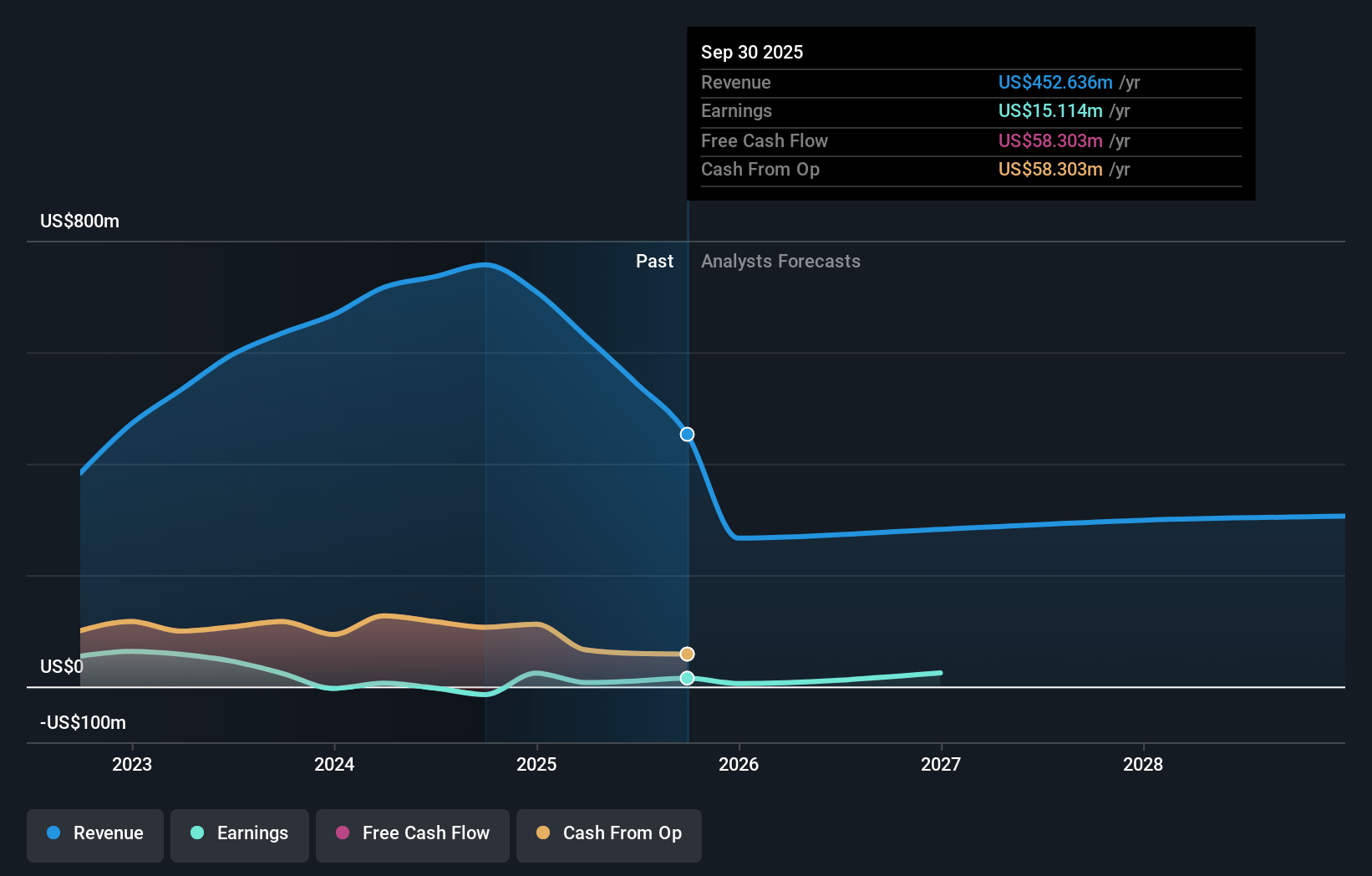
Task: Click the Sep 30 2025 tooltip heading
Action: 752,52
